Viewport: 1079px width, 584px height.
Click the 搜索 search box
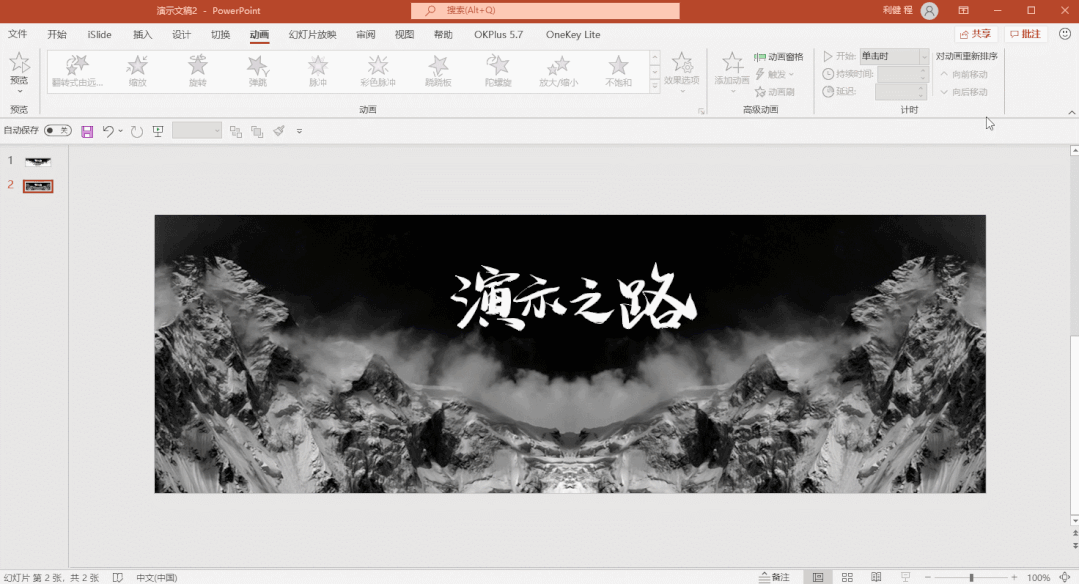point(545,10)
